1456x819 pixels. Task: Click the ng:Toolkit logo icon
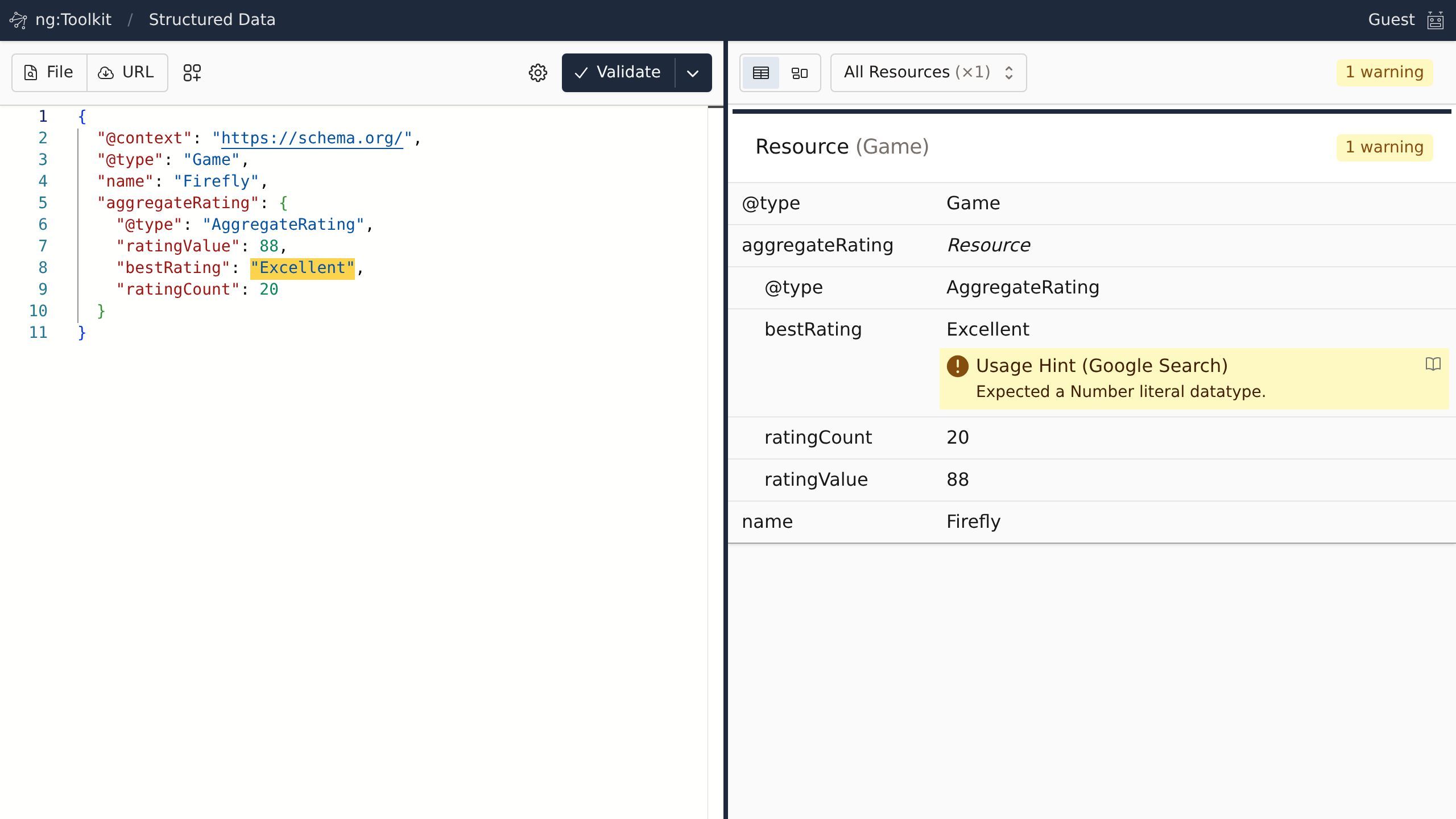click(x=18, y=20)
